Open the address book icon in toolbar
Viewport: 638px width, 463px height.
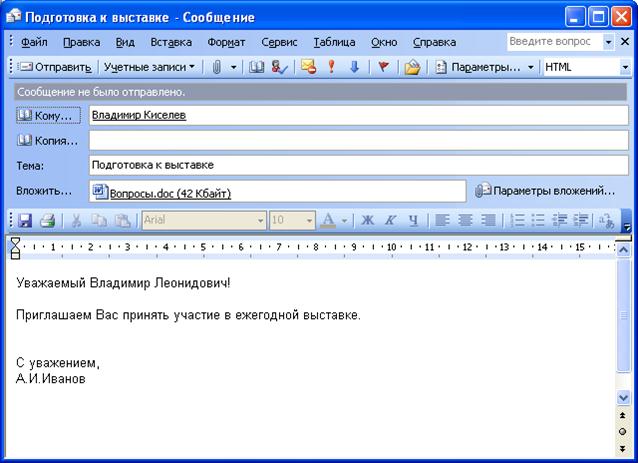[256, 67]
